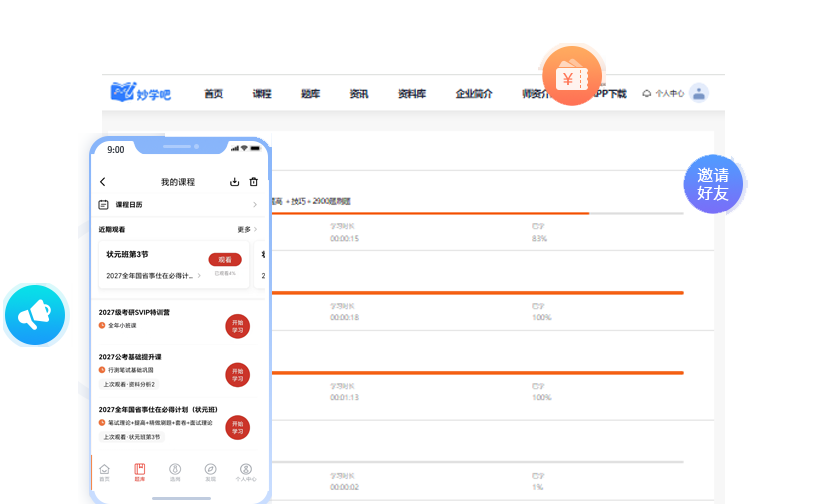Tap the 我的课程 page title
822x504 pixels.
pyautogui.click(x=178, y=182)
